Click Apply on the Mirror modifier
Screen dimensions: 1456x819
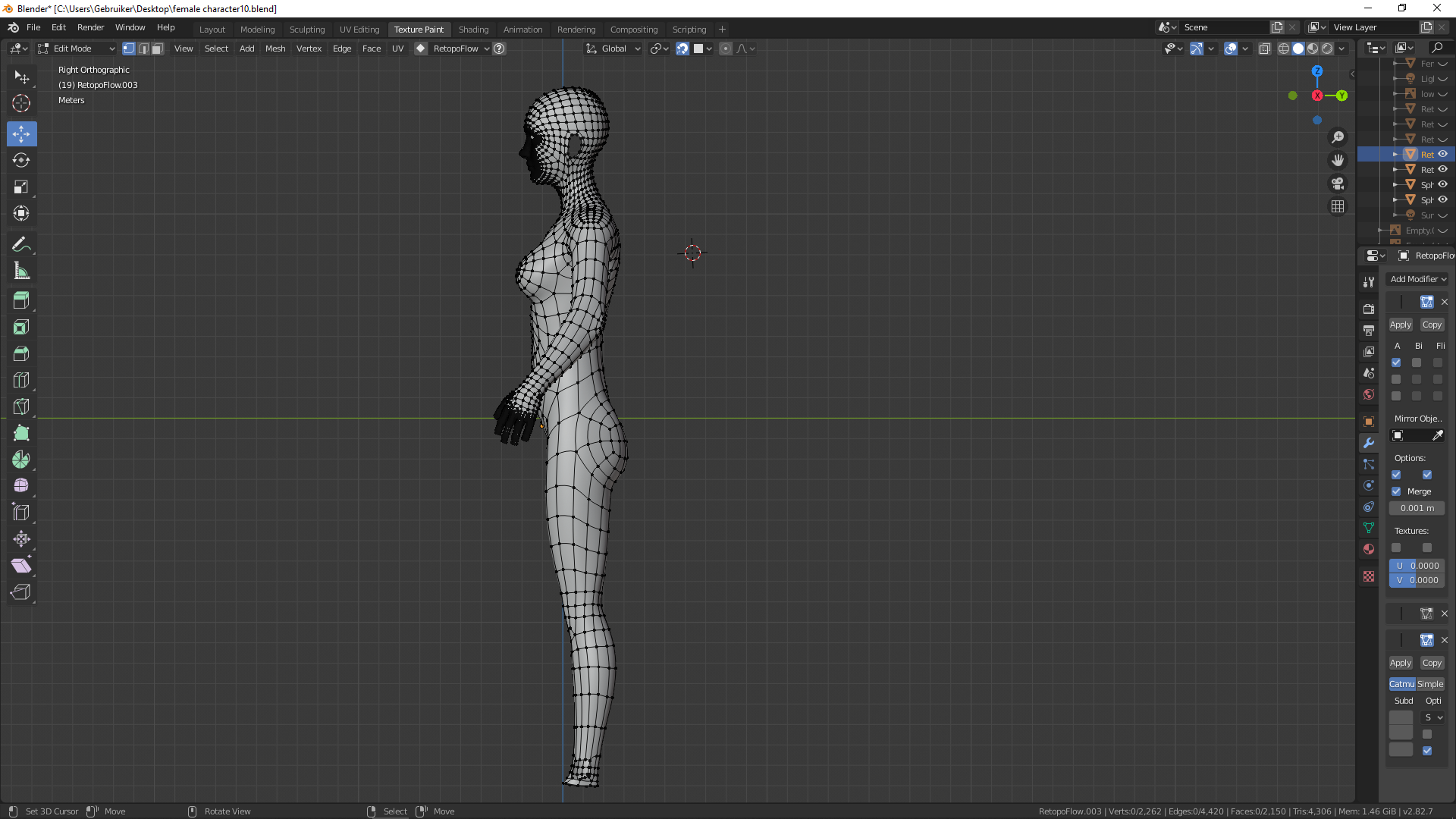point(1400,325)
